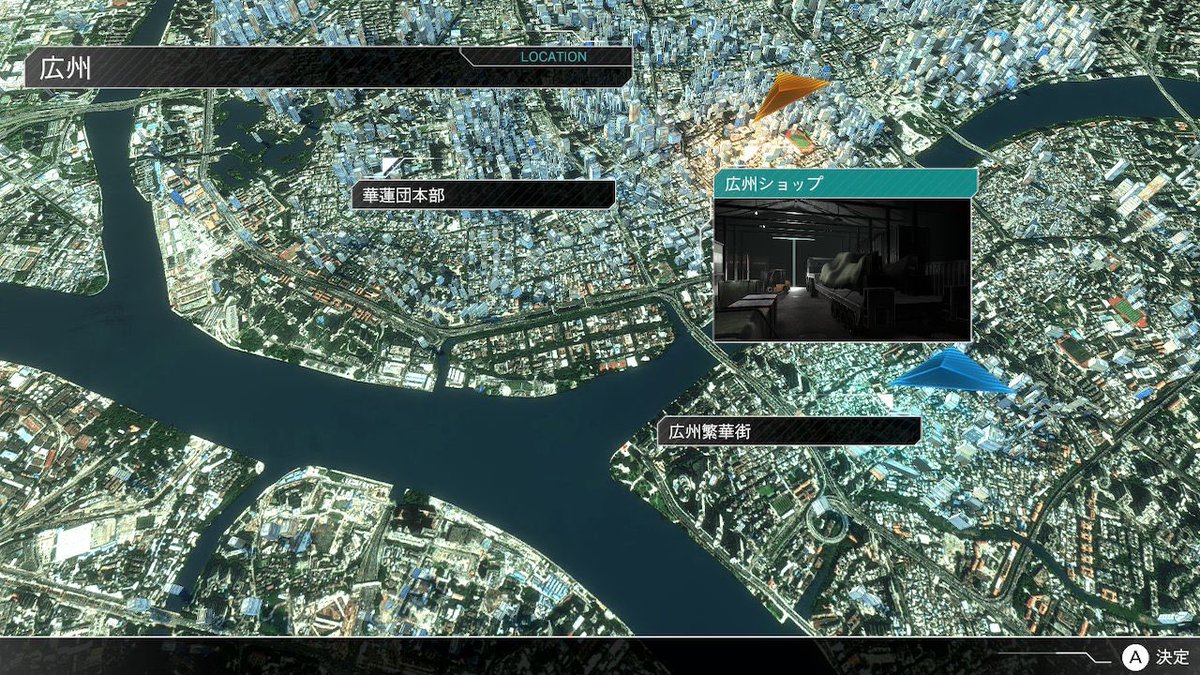Click the 広州 city name title bar
Screen dimensions: 1200x675
(x=328, y=69)
